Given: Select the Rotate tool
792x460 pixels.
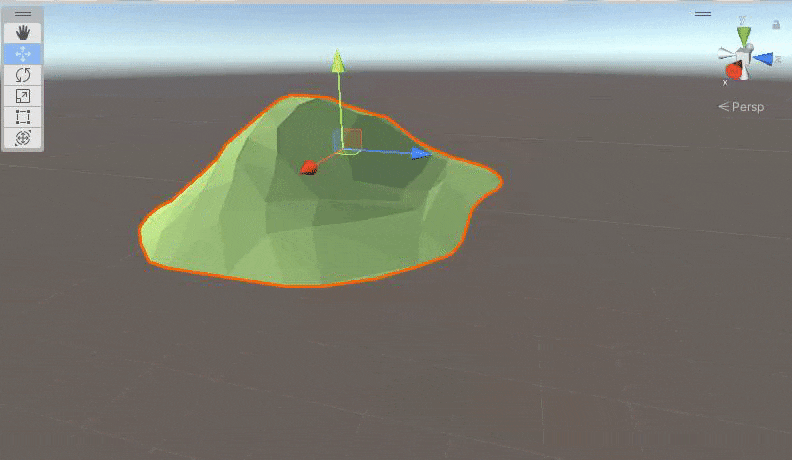Looking at the screenshot, I should (23, 75).
